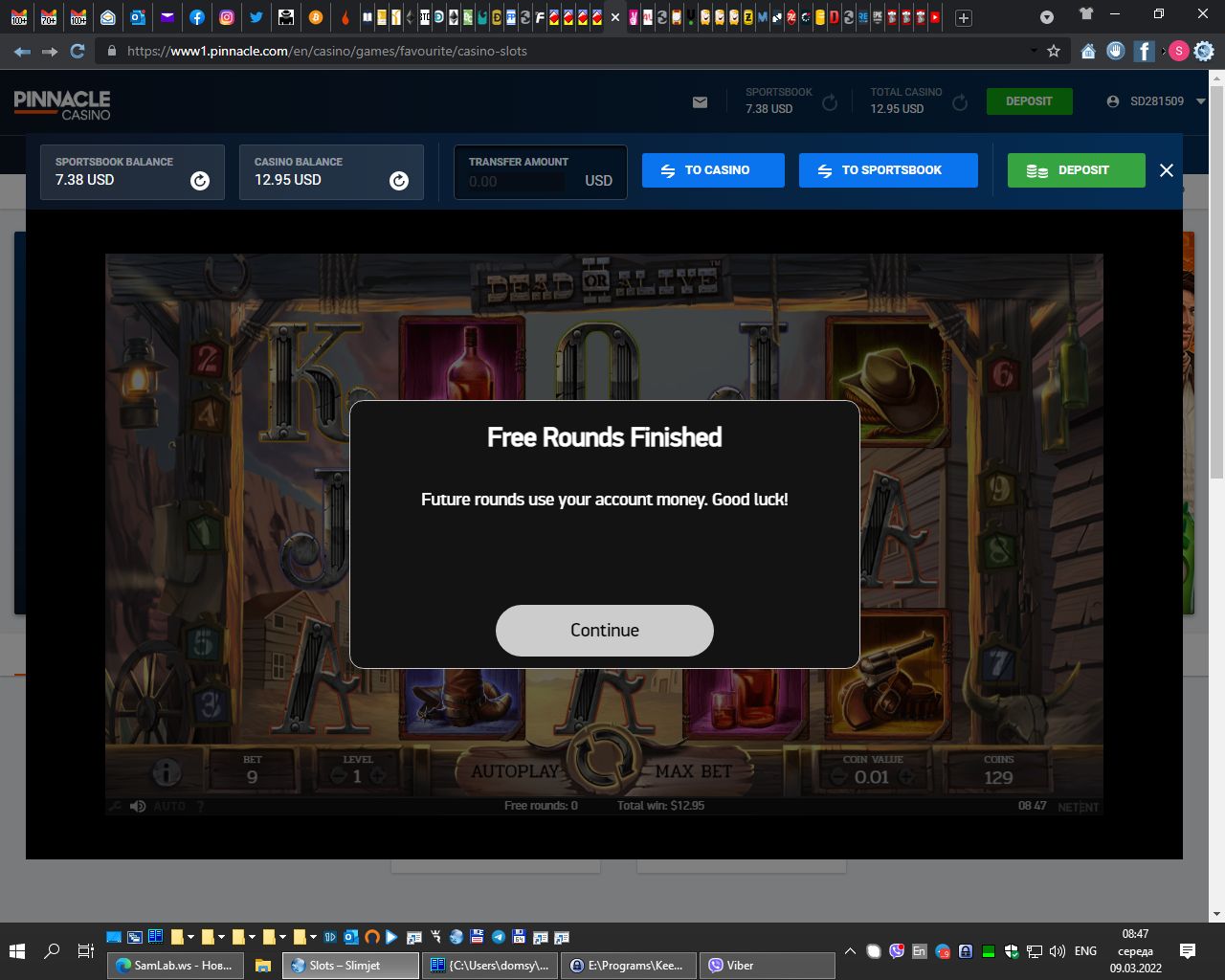Click the Transfer Amount input field

click(540, 172)
